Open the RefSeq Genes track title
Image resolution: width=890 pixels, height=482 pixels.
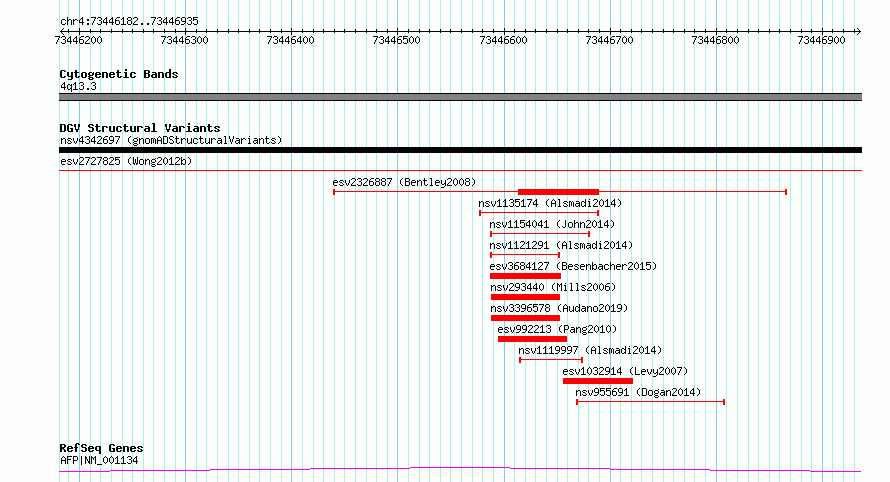(101, 449)
